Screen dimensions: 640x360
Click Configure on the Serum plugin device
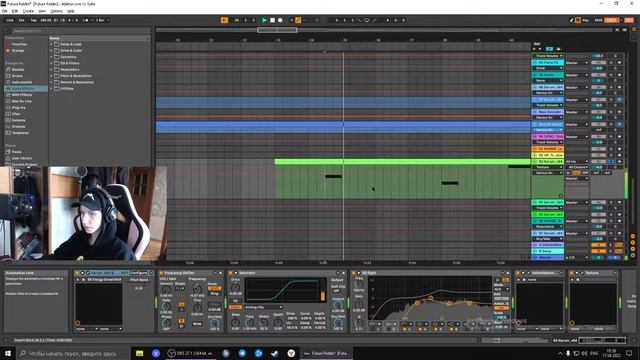[x=139, y=273]
